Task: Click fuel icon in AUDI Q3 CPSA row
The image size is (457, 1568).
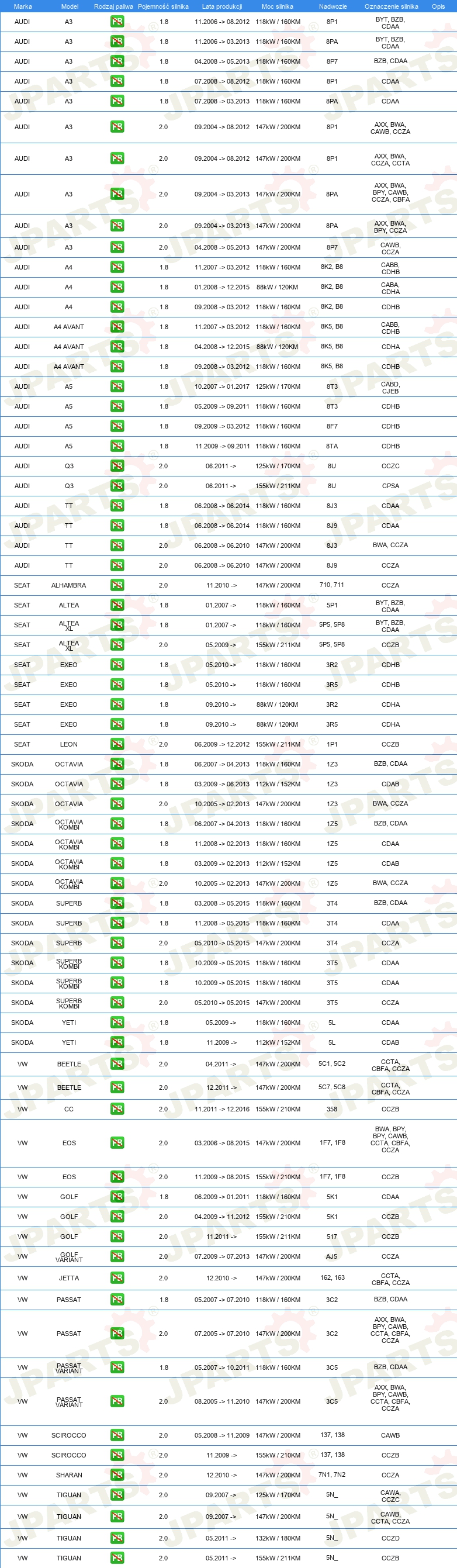Action: (x=117, y=486)
